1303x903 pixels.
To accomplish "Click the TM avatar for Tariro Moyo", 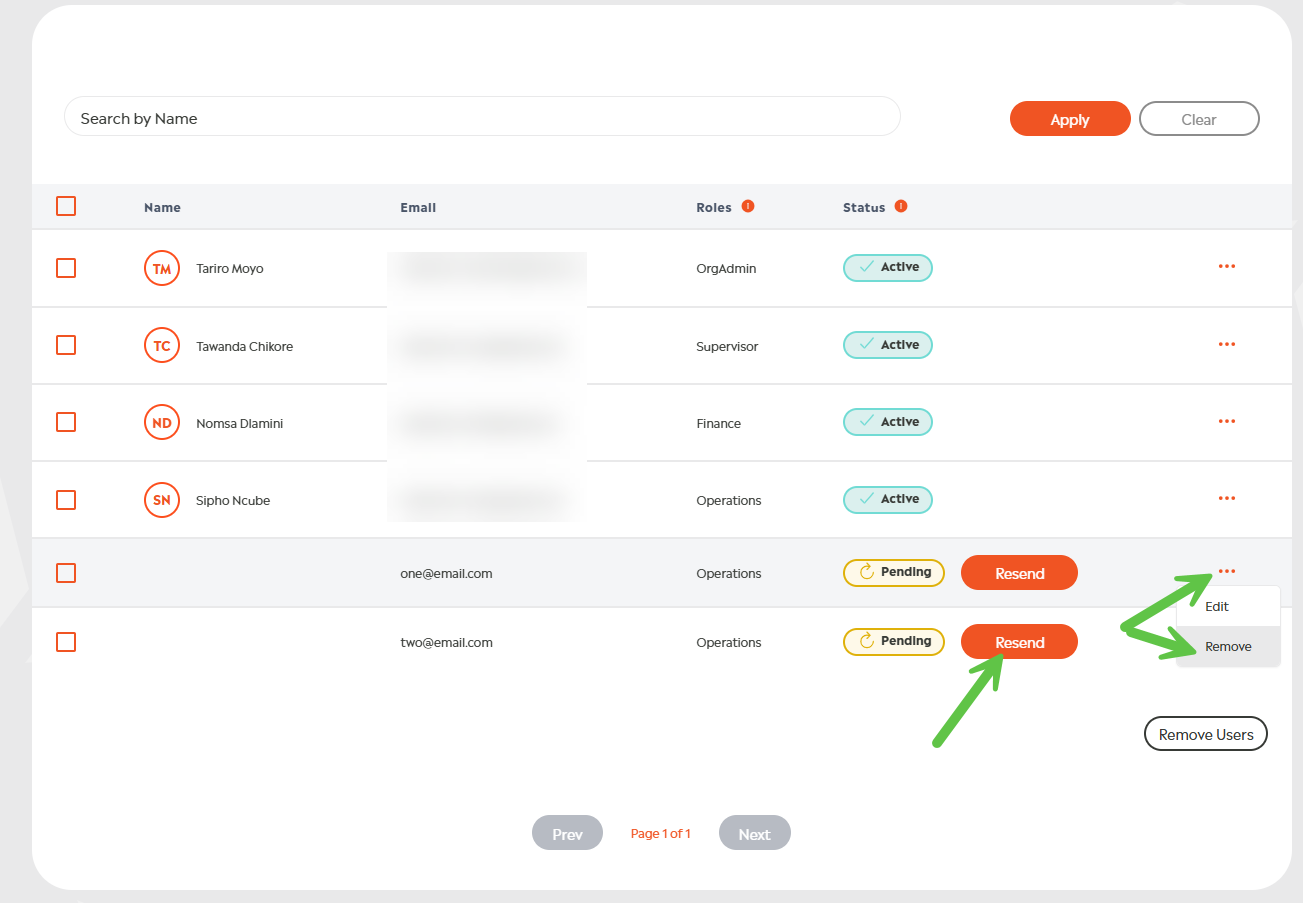I will pyautogui.click(x=162, y=268).
